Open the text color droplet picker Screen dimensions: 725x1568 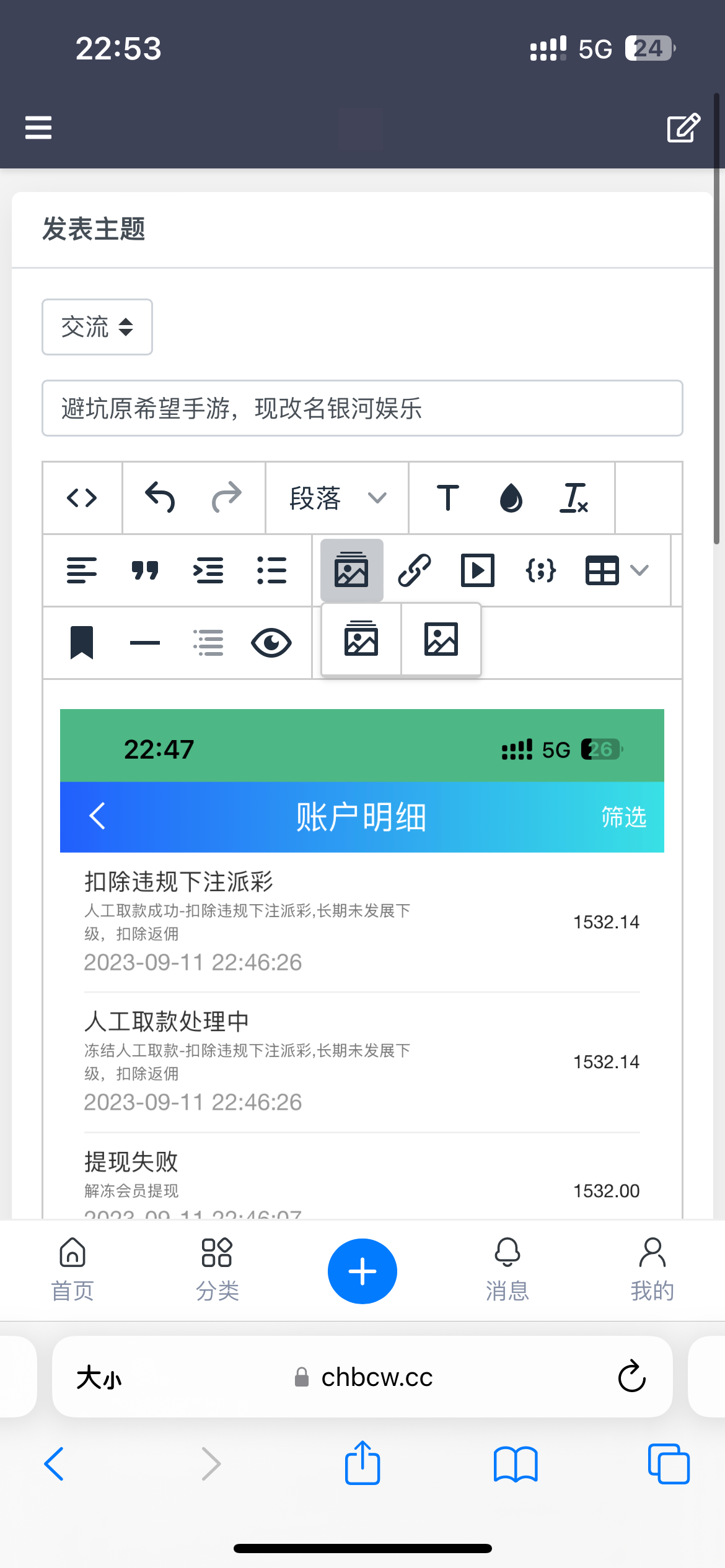point(511,498)
